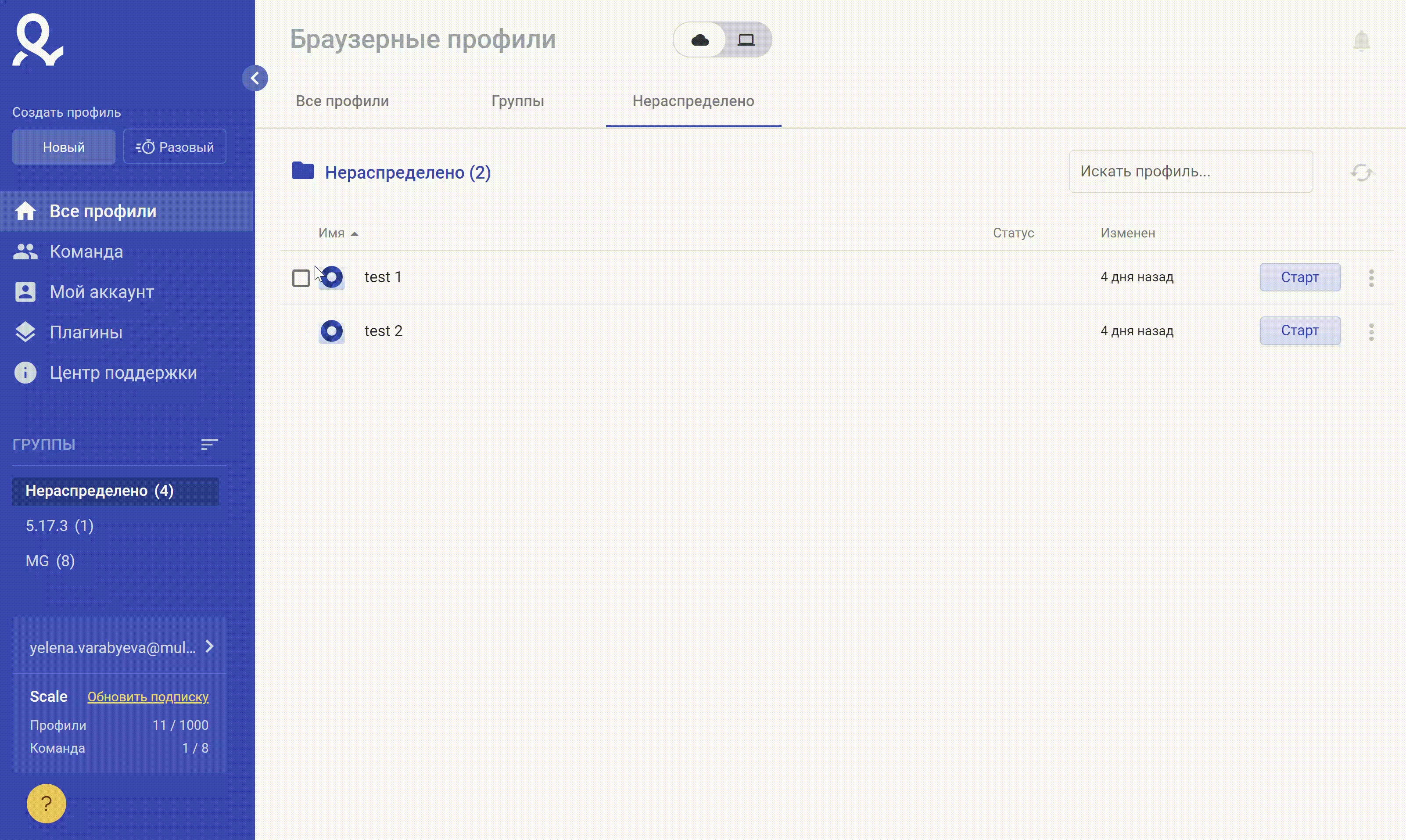Viewport: 1406px width, 840px height.
Task: Click the refresh profiles icon
Action: coord(1361,172)
